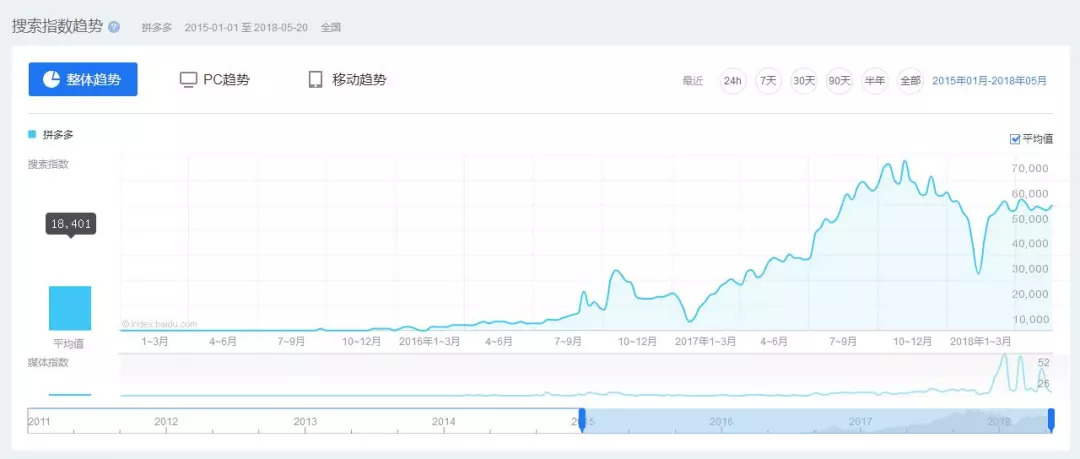1080x459 pixels.
Task: Click the right handle of the timeline range slider
Action: pyautogui.click(x=1051, y=420)
